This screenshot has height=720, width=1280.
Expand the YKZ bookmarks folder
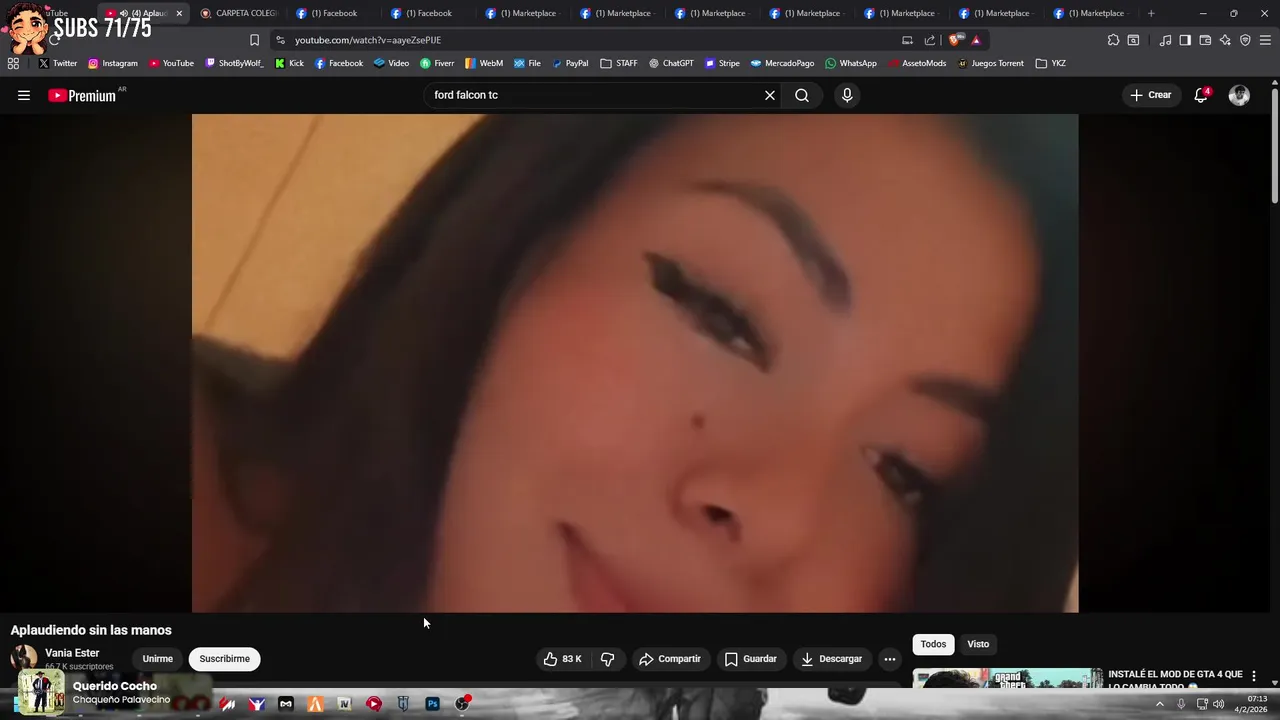coord(1050,63)
